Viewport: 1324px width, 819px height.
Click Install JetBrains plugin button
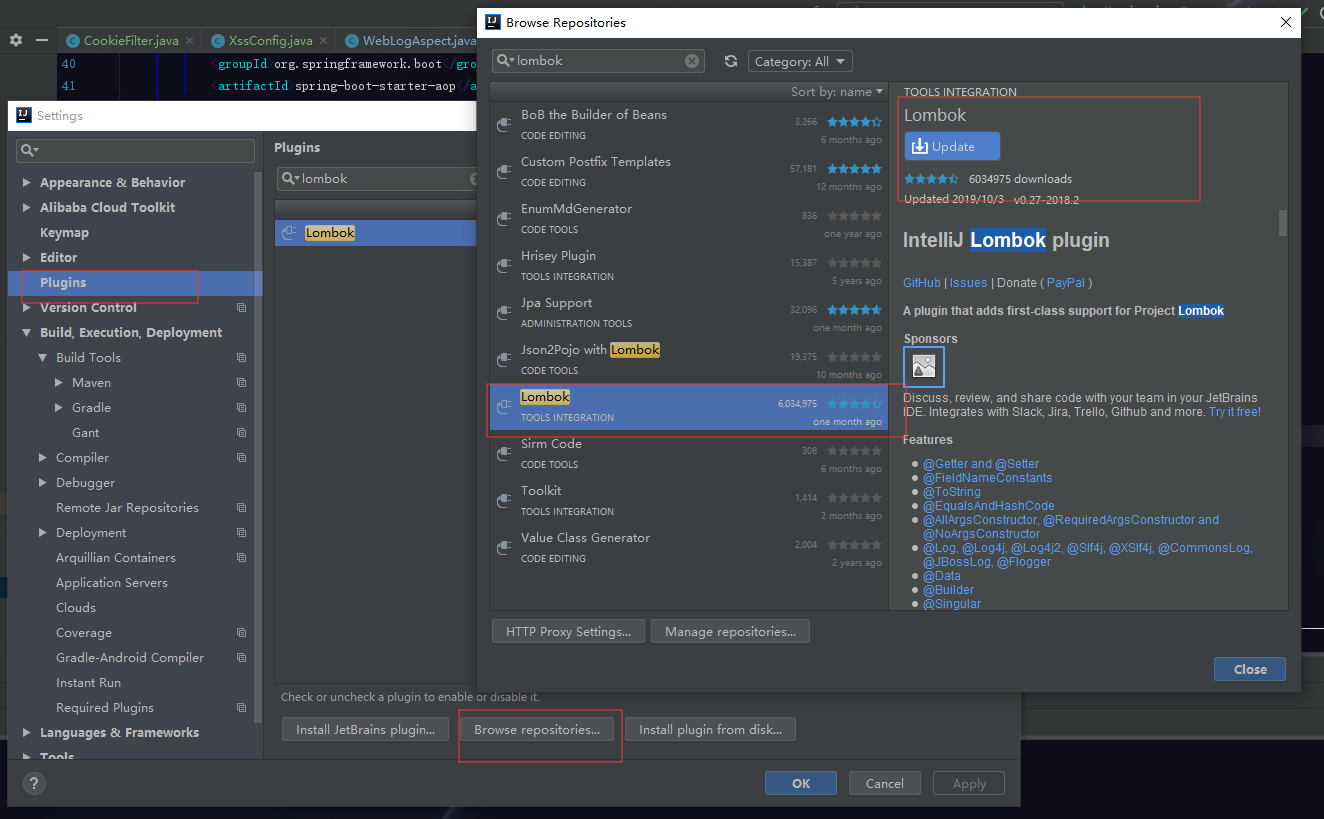point(365,730)
